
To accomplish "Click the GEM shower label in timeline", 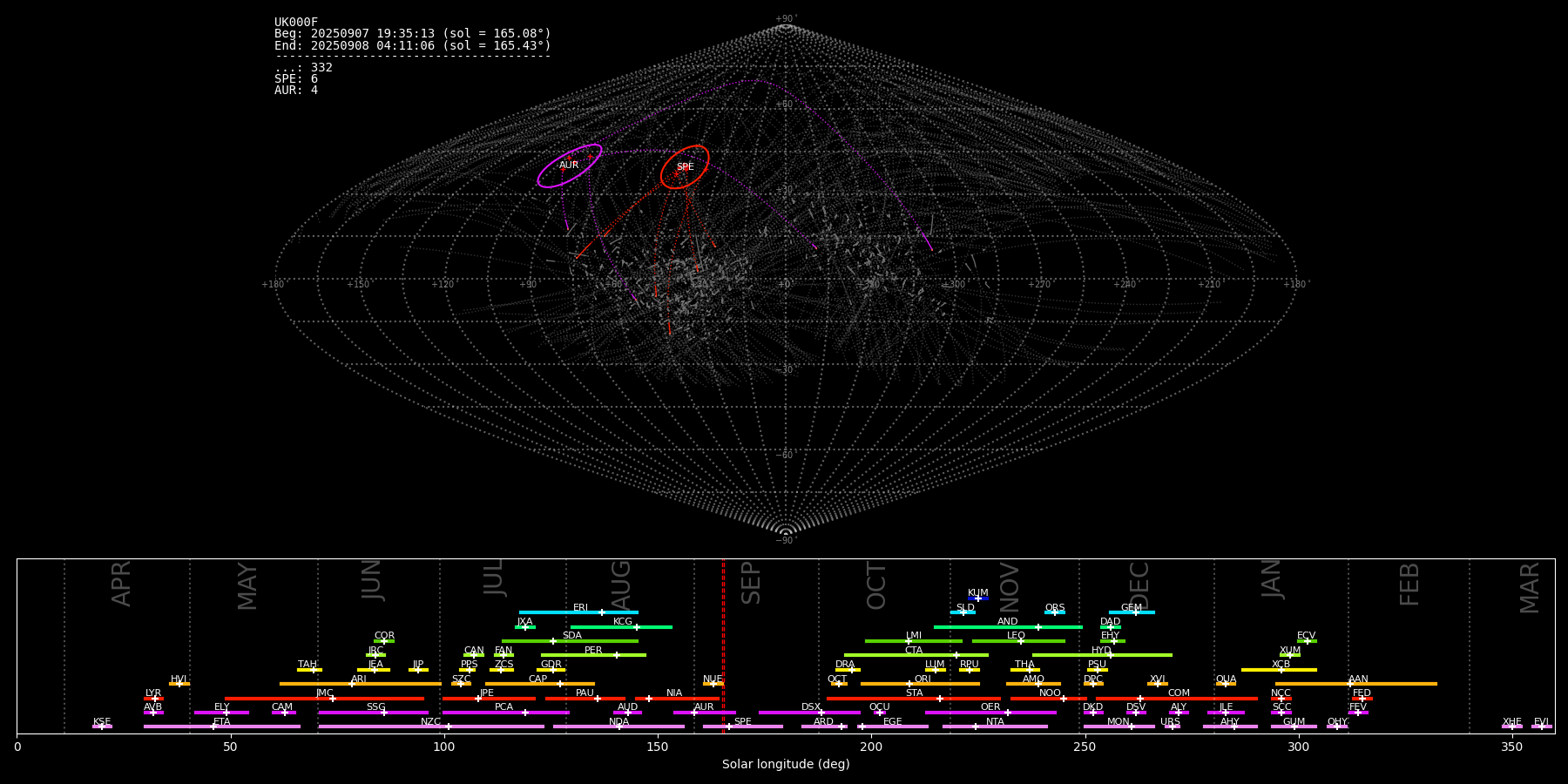I will [x=1132, y=608].
